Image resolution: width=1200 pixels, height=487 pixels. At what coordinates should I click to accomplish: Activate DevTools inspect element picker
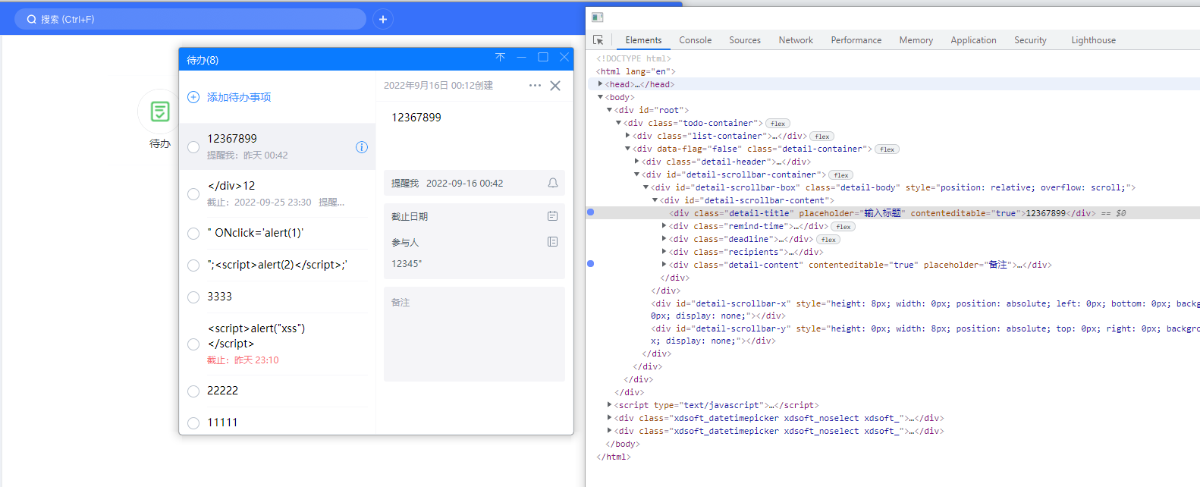pos(598,40)
